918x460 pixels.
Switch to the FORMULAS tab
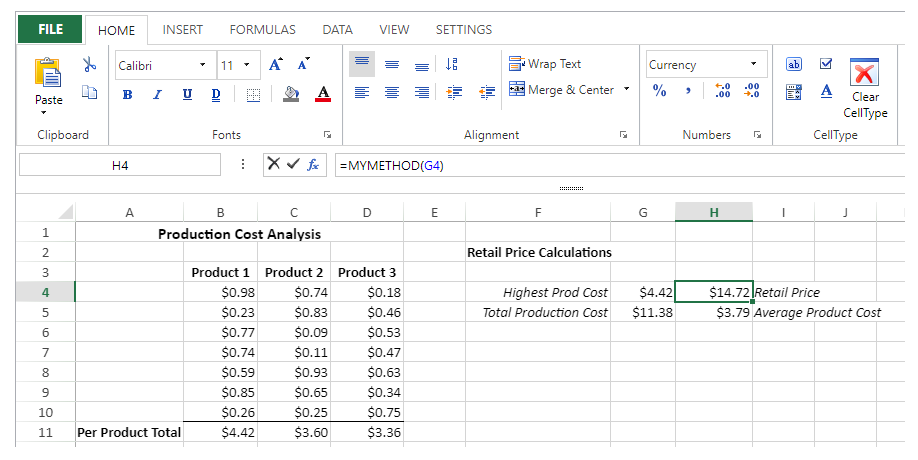pos(262,30)
